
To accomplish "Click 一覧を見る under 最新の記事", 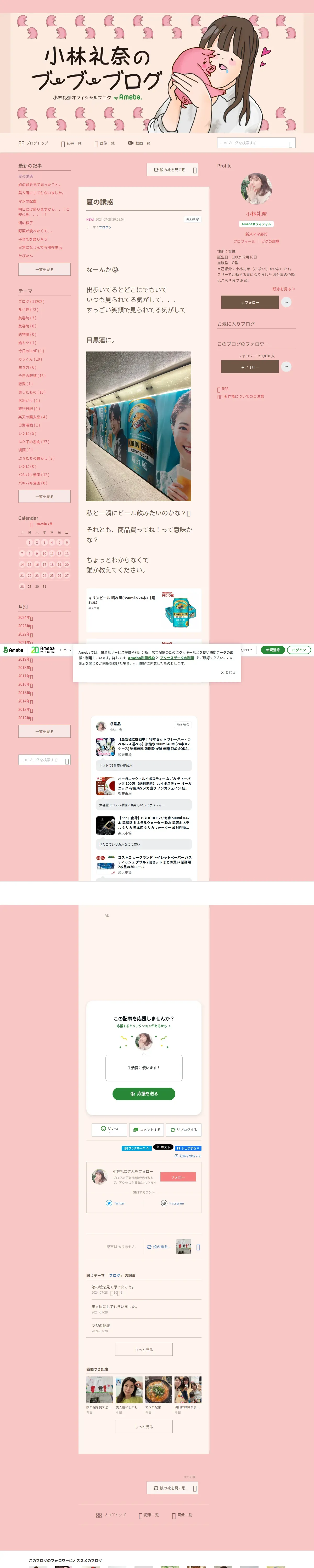I will click(44, 269).
